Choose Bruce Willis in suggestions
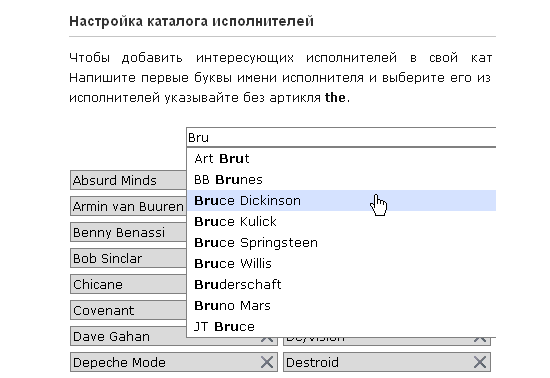This screenshot has height=378, width=550. 341,264
